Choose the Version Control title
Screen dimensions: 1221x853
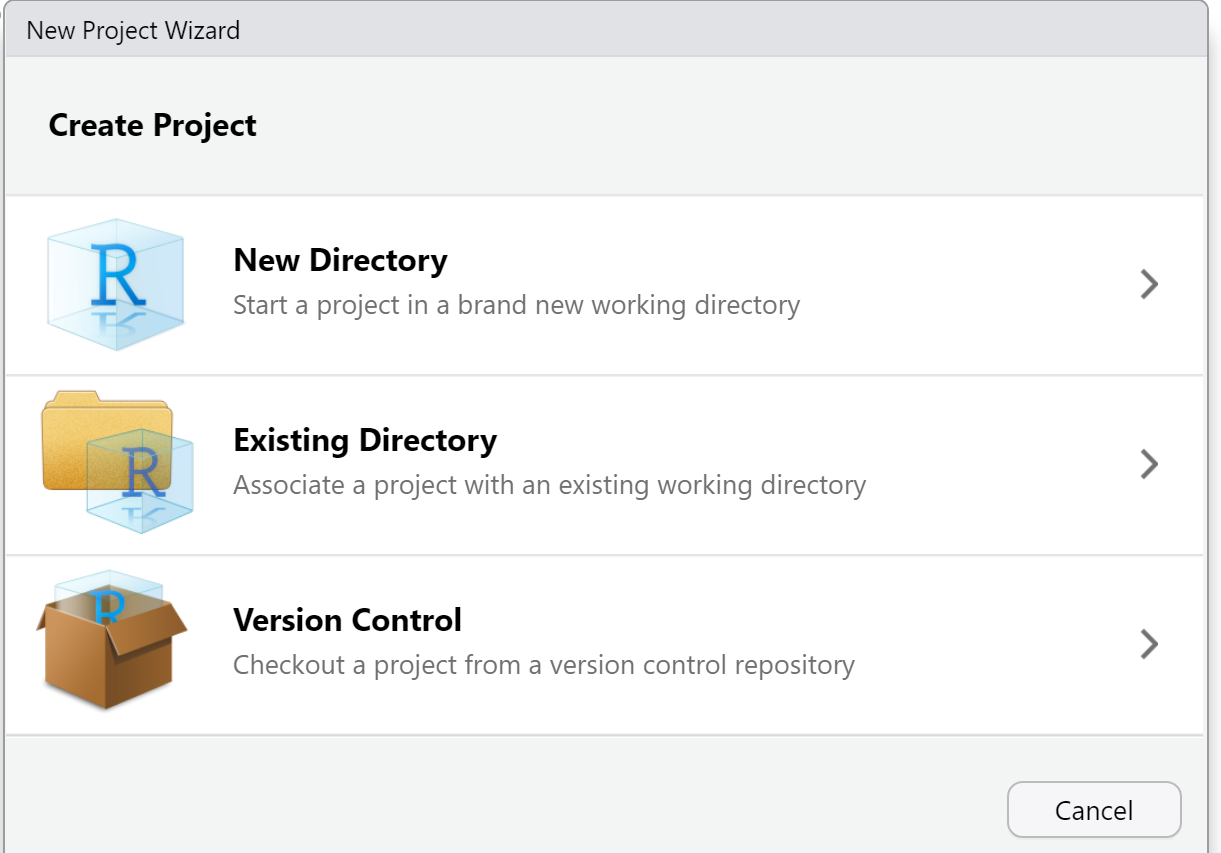[x=347, y=620]
